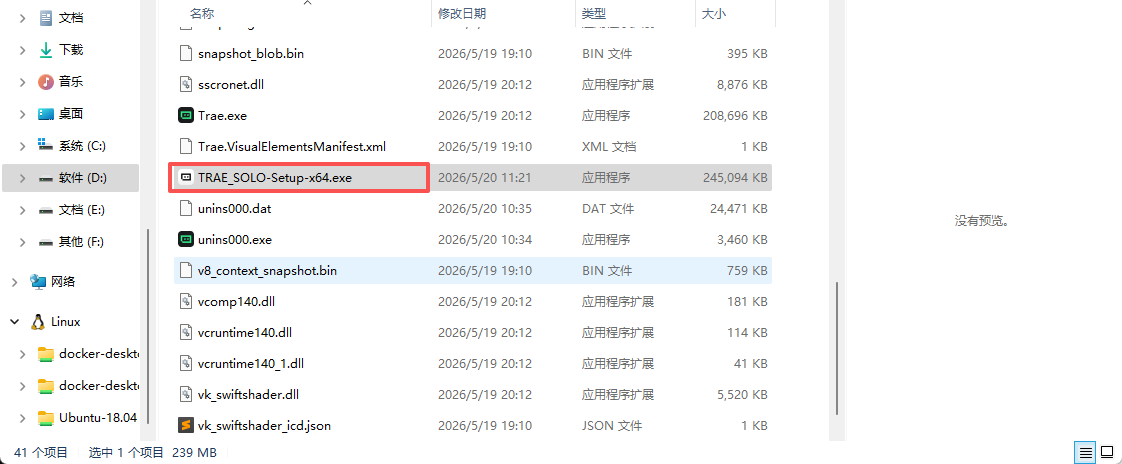
Task: Click size value 208,696 KB
Action: coord(735,115)
